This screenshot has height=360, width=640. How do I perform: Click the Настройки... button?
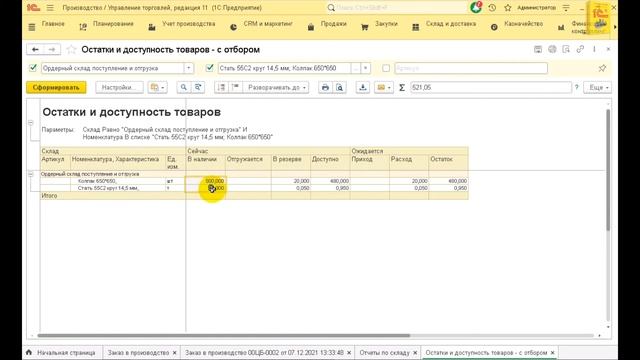pyautogui.click(x=119, y=87)
